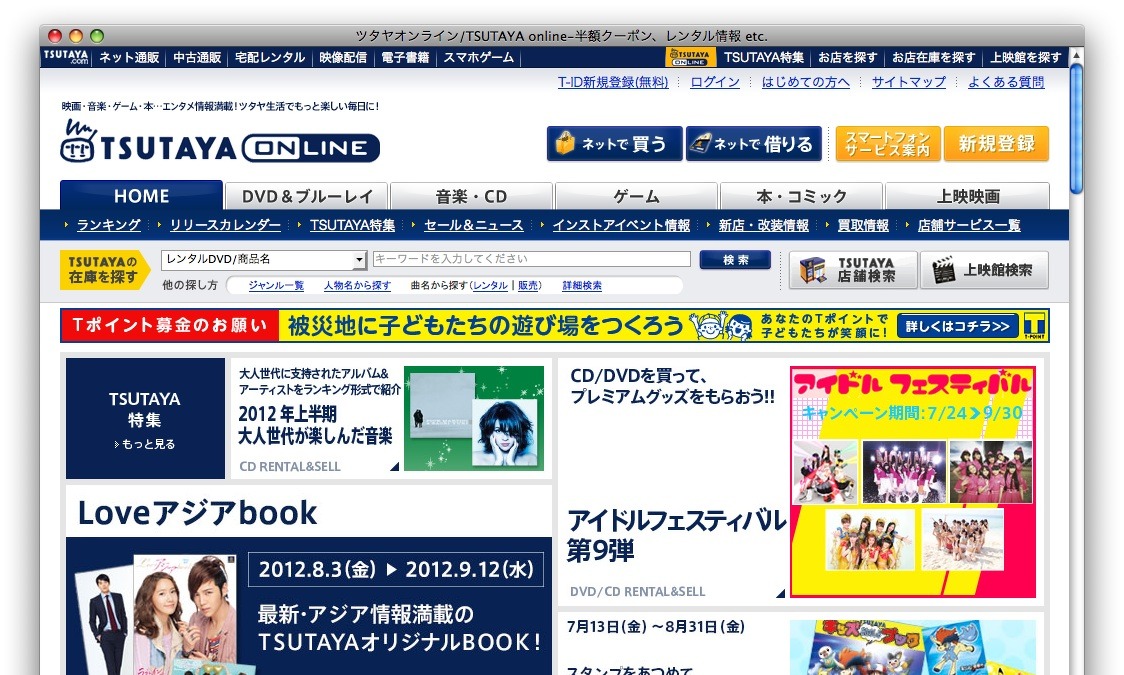Open the TSUTAYA 店舗検索 store search
This screenshot has height=675, width=1124.
coord(852,269)
